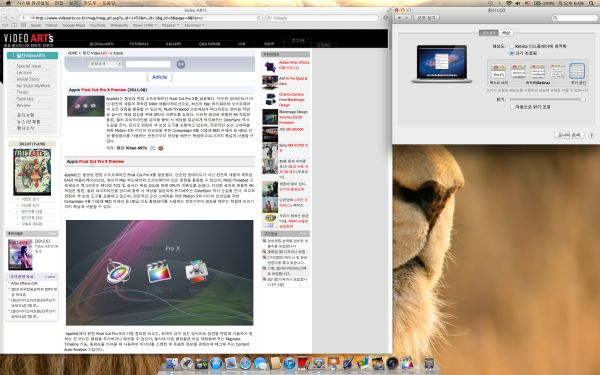
Task: Open the iPhoto icon in the Dock
Action: pyautogui.click(x=378, y=363)
